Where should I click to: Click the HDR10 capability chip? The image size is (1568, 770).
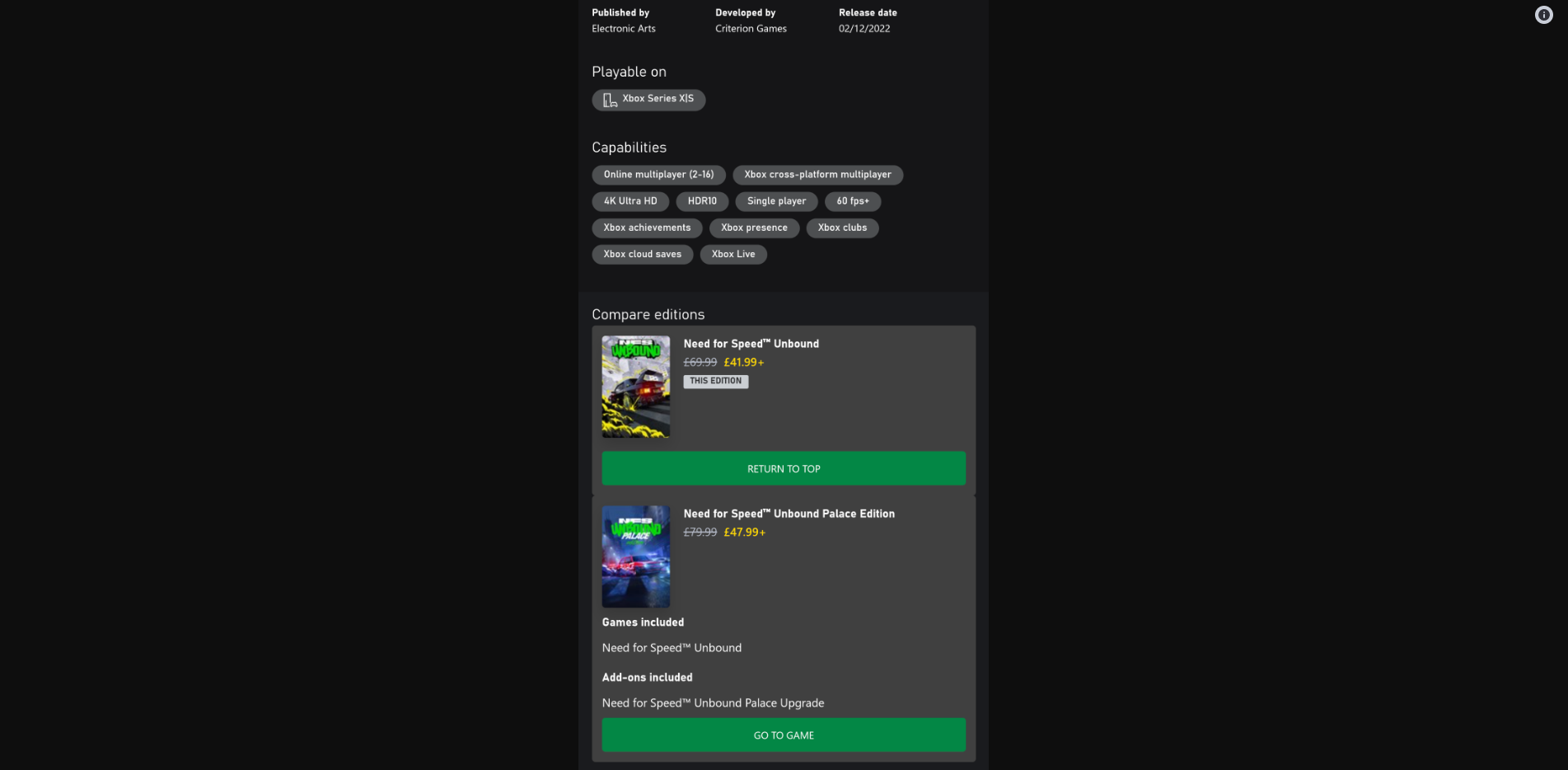point(702,201)
